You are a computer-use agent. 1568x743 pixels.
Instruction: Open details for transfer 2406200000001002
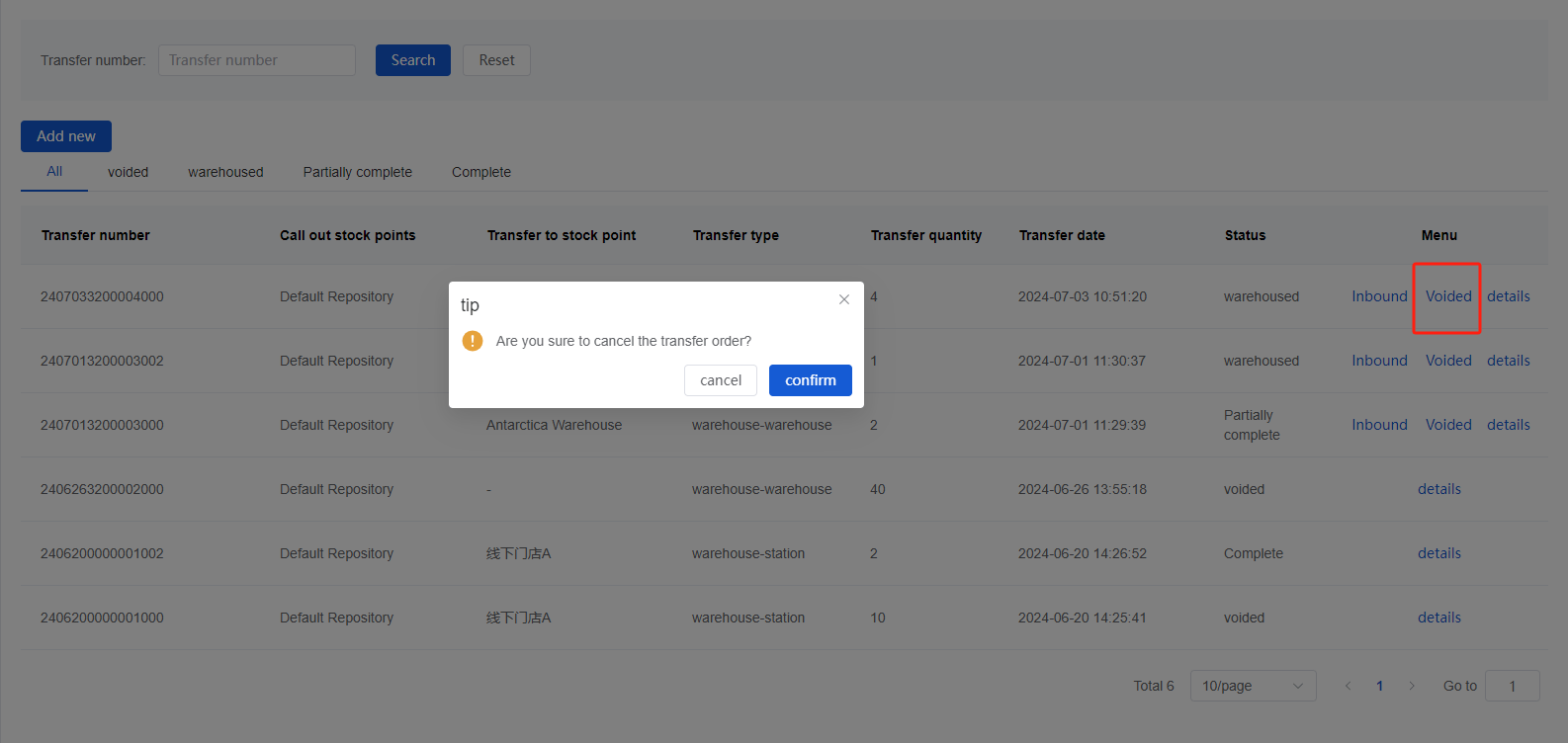tap(1439, 553)
